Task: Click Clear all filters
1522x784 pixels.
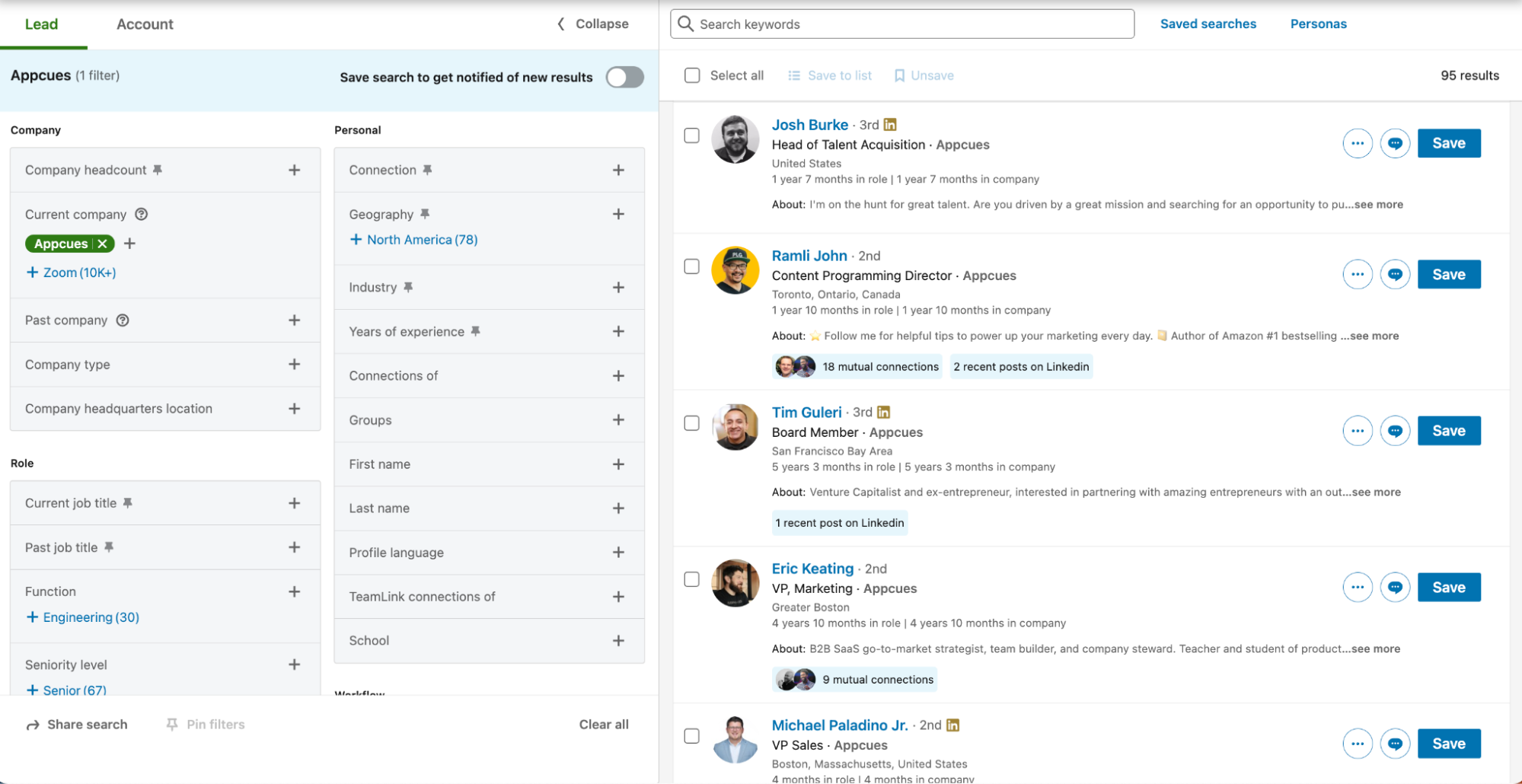Action: (x=604, y=725)
